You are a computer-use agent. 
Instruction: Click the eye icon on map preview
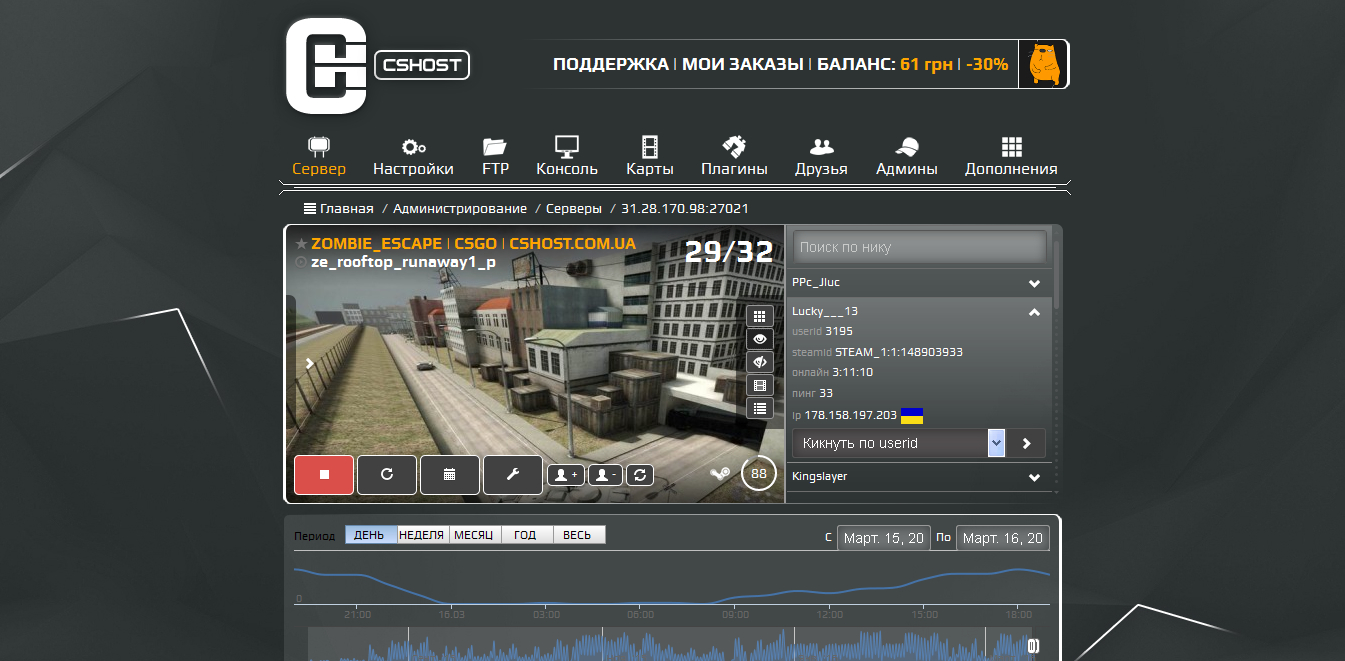coord(760,339)
